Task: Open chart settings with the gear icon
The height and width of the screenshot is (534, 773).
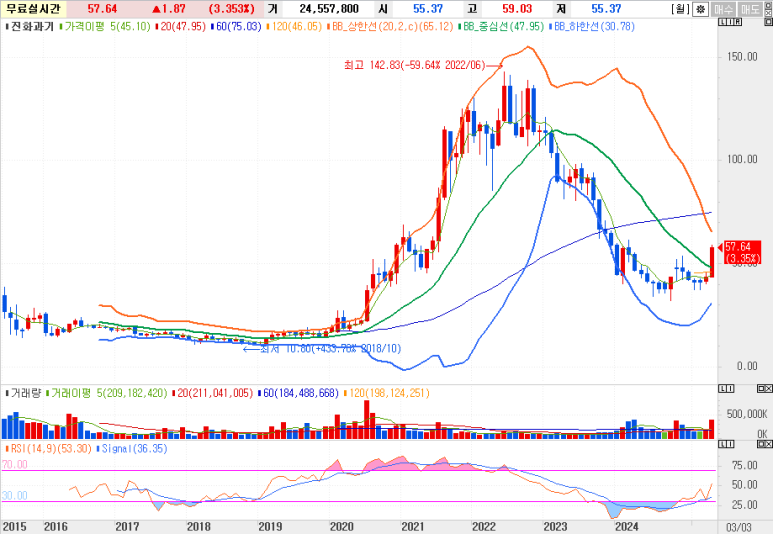Action: pyautogui.click(x=701, y=9)
